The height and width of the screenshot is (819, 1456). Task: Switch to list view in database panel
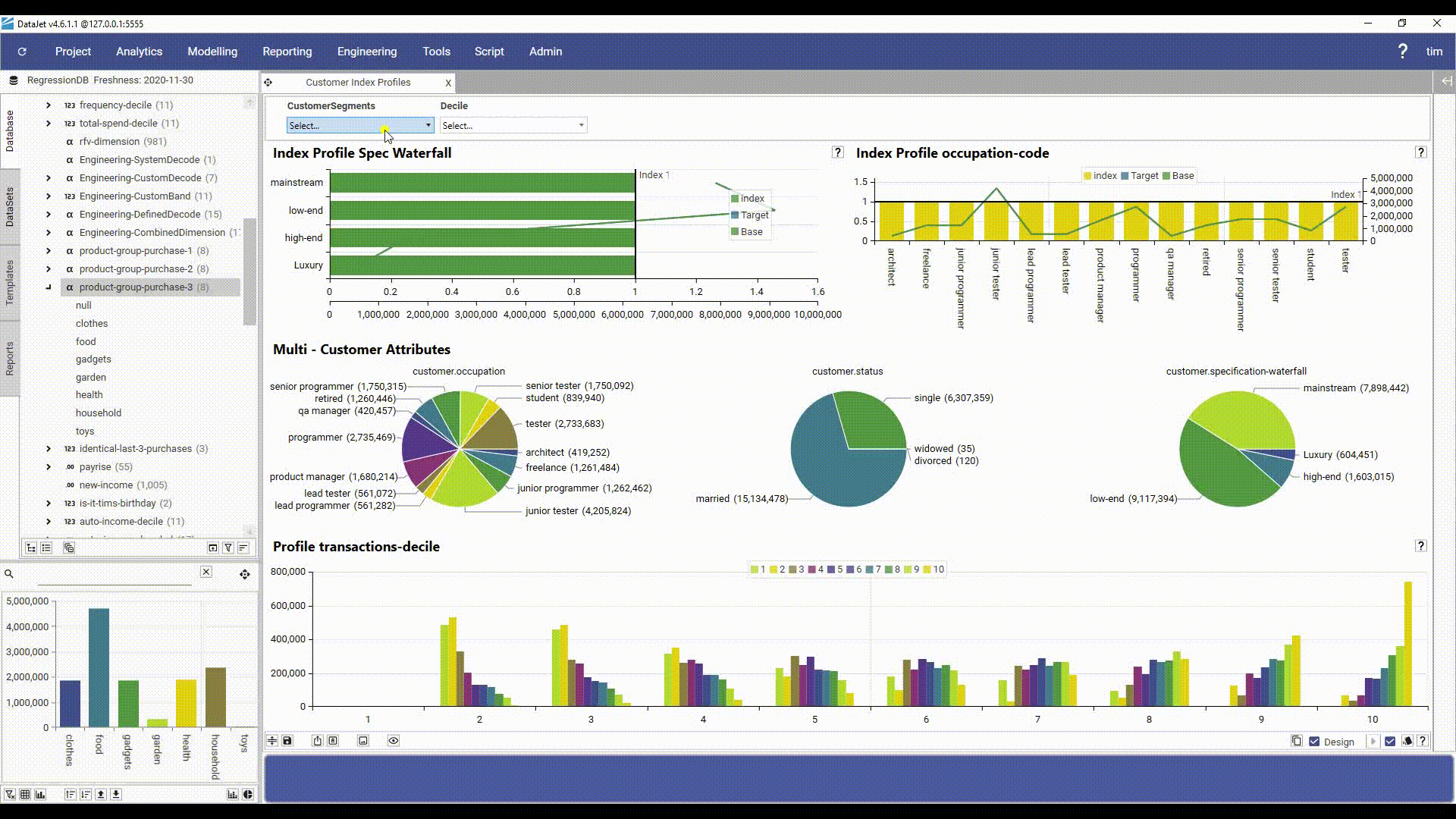(x=46, y=548)
